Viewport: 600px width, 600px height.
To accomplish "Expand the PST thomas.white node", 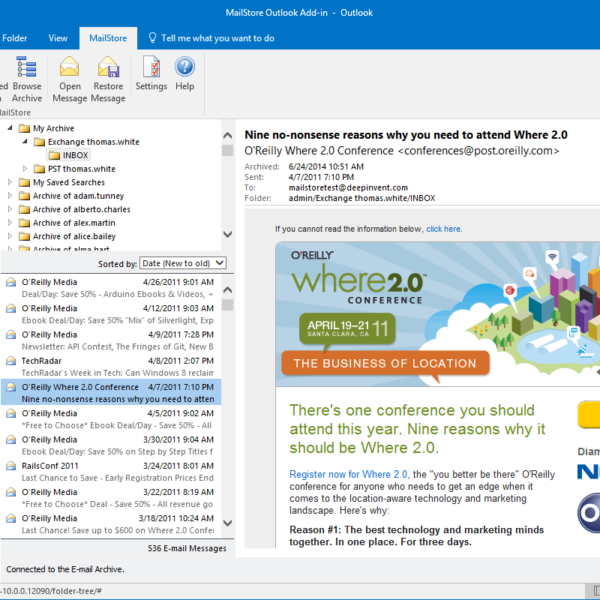I will click(x=25, y=168).
